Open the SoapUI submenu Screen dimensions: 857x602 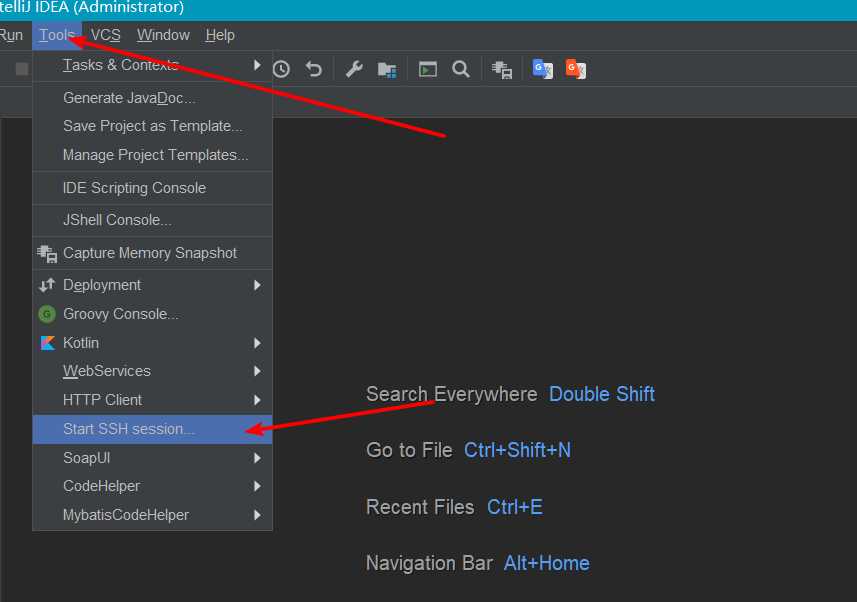pos(152,458)
